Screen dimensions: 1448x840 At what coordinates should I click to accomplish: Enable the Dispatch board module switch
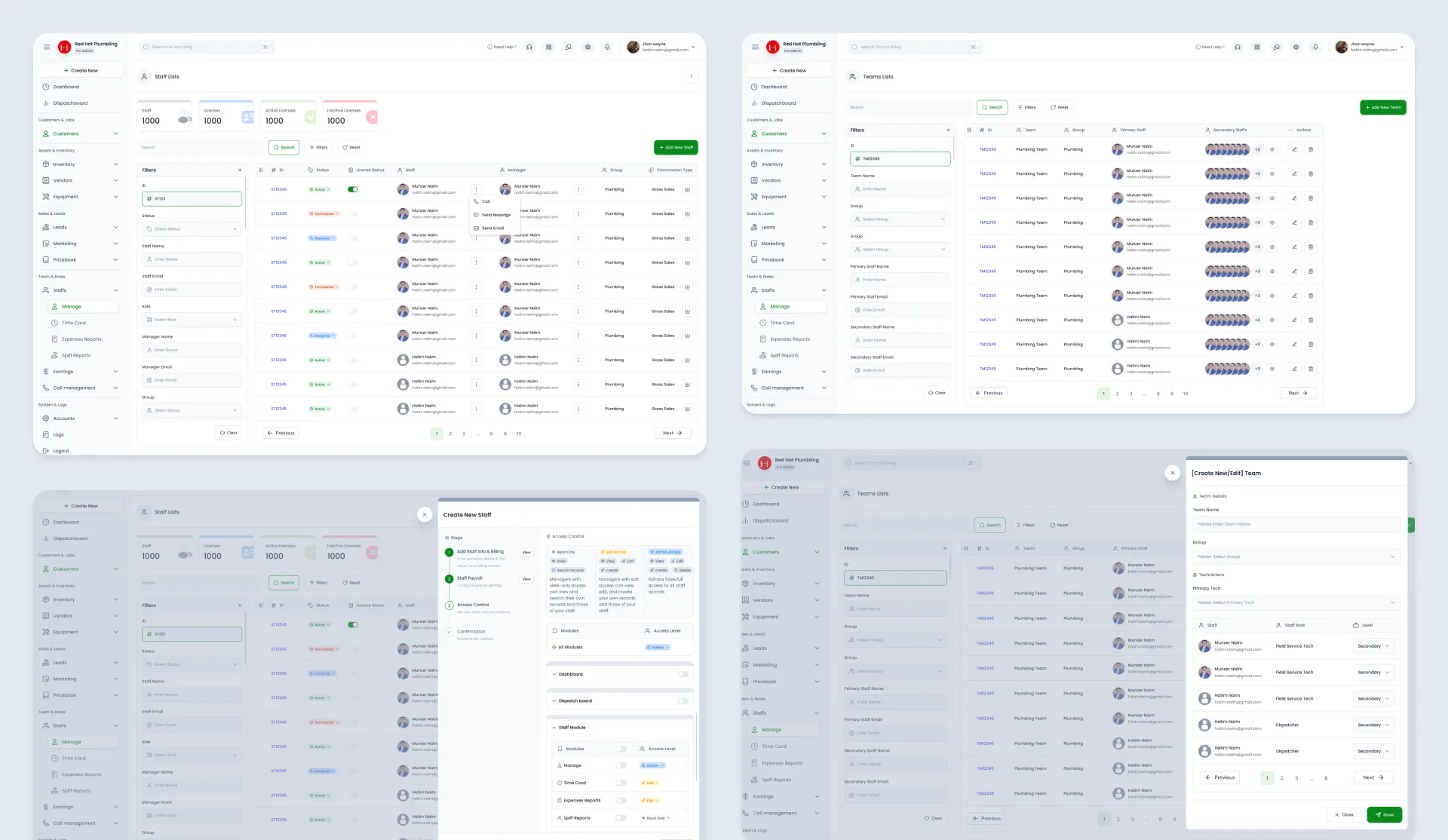(x=683, y=701)
